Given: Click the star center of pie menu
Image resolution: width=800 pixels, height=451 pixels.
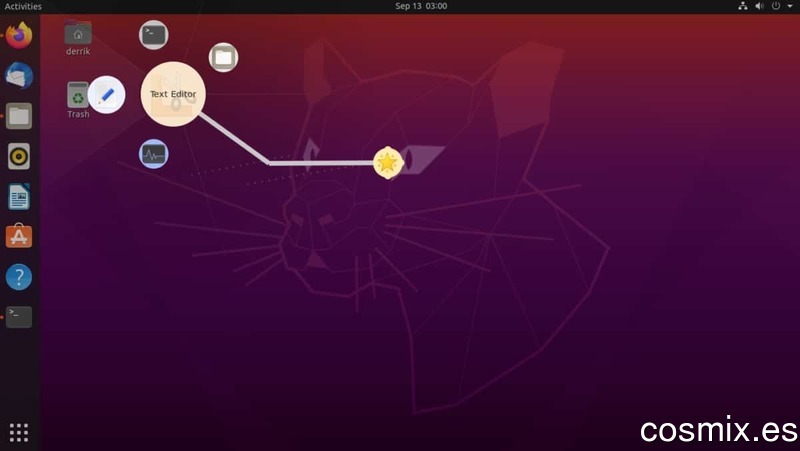Looking at the screenshot, I should point(388,163).
